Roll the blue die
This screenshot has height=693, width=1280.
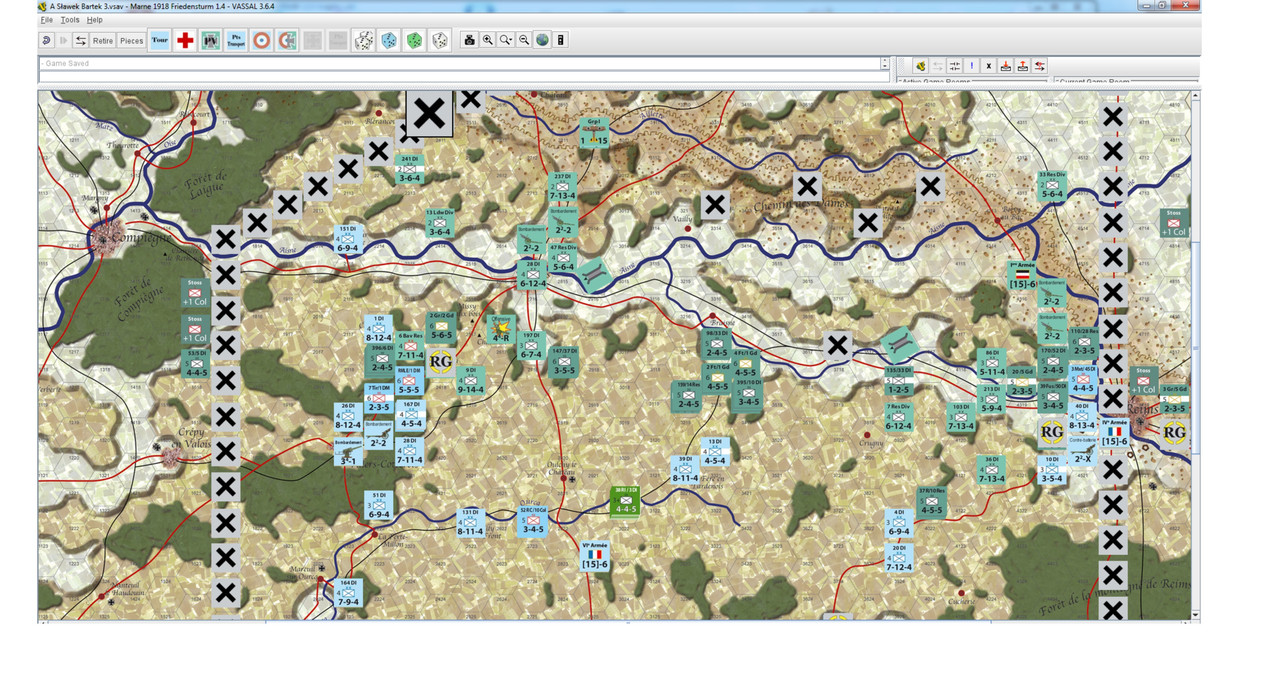[x=389, y=40]
